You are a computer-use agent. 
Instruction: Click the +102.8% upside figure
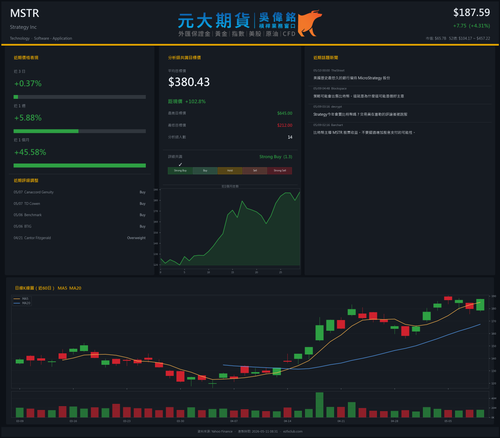[x=195, y=101]
